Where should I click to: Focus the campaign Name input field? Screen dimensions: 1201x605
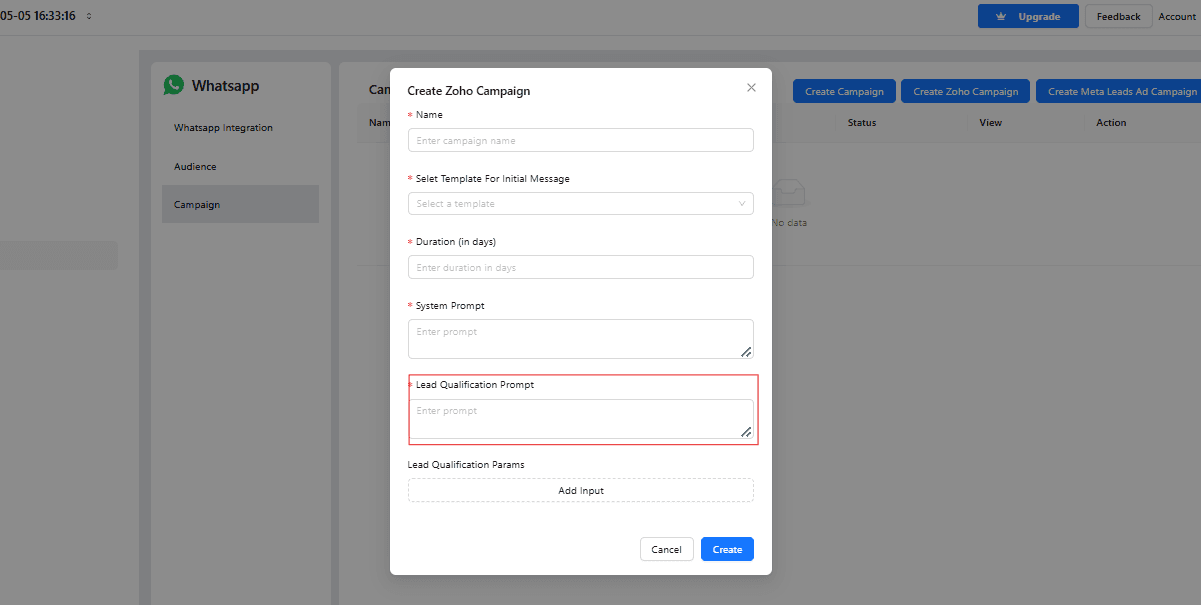(580, 141)
